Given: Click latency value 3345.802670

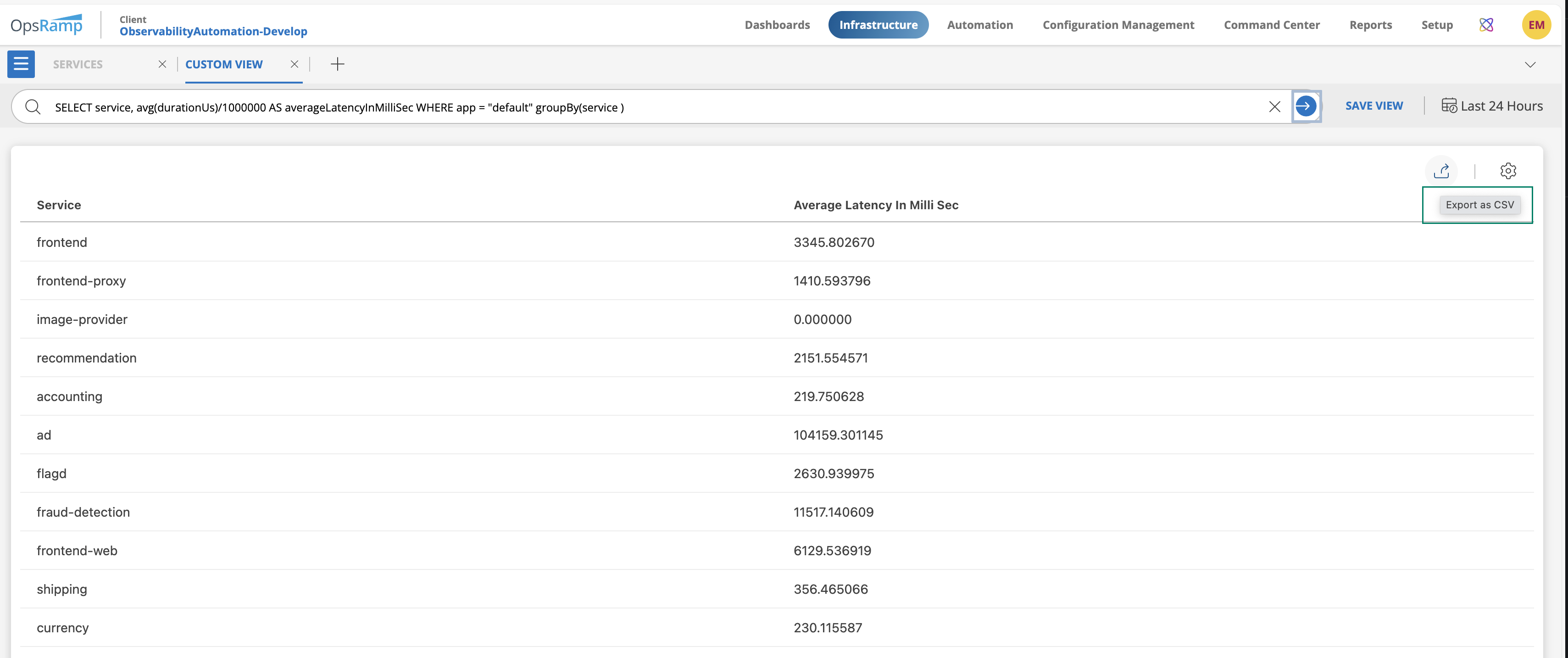Looking at the screenshot, I should coord(834,242).
